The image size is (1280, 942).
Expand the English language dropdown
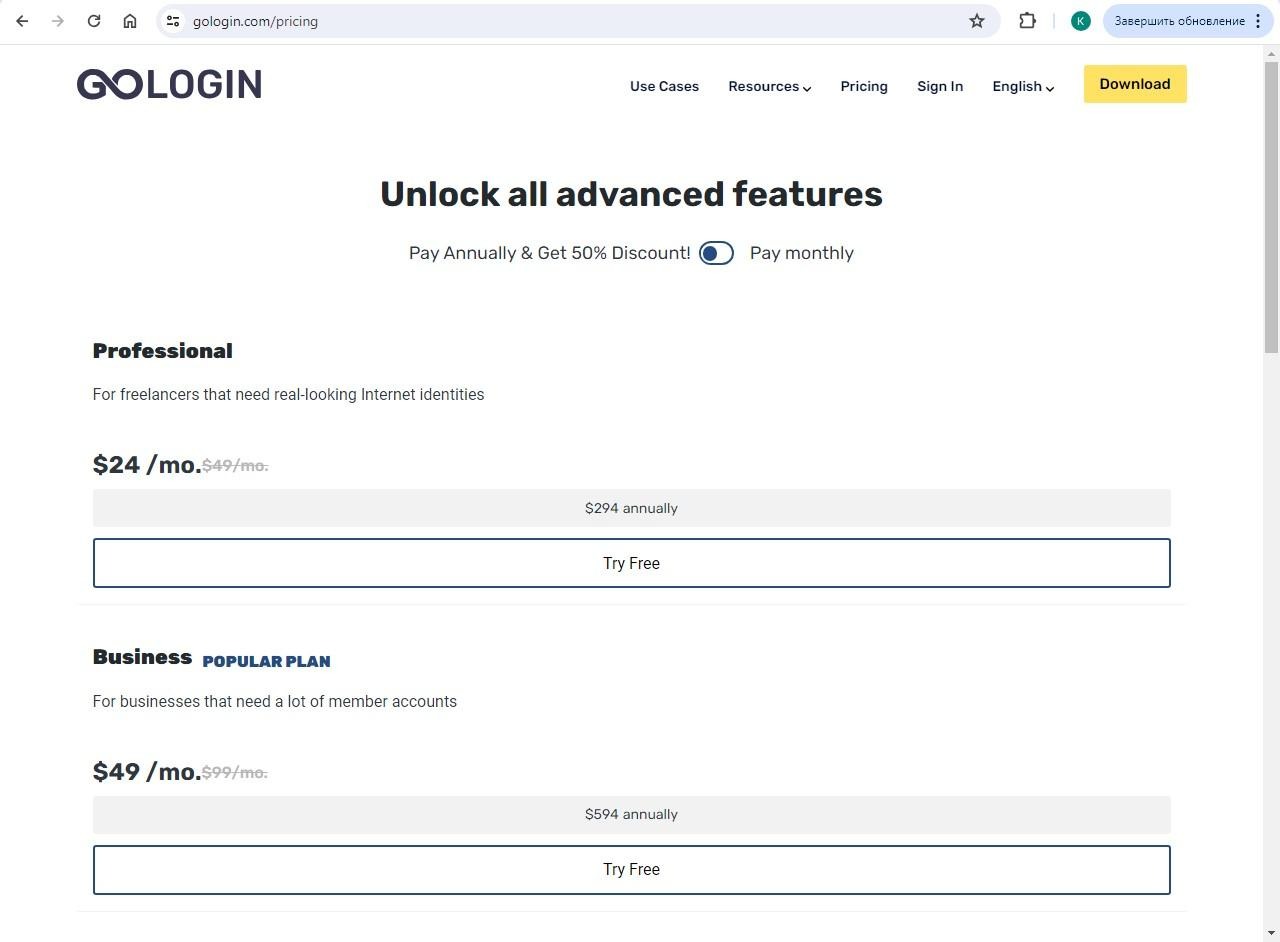(1023, 86)
